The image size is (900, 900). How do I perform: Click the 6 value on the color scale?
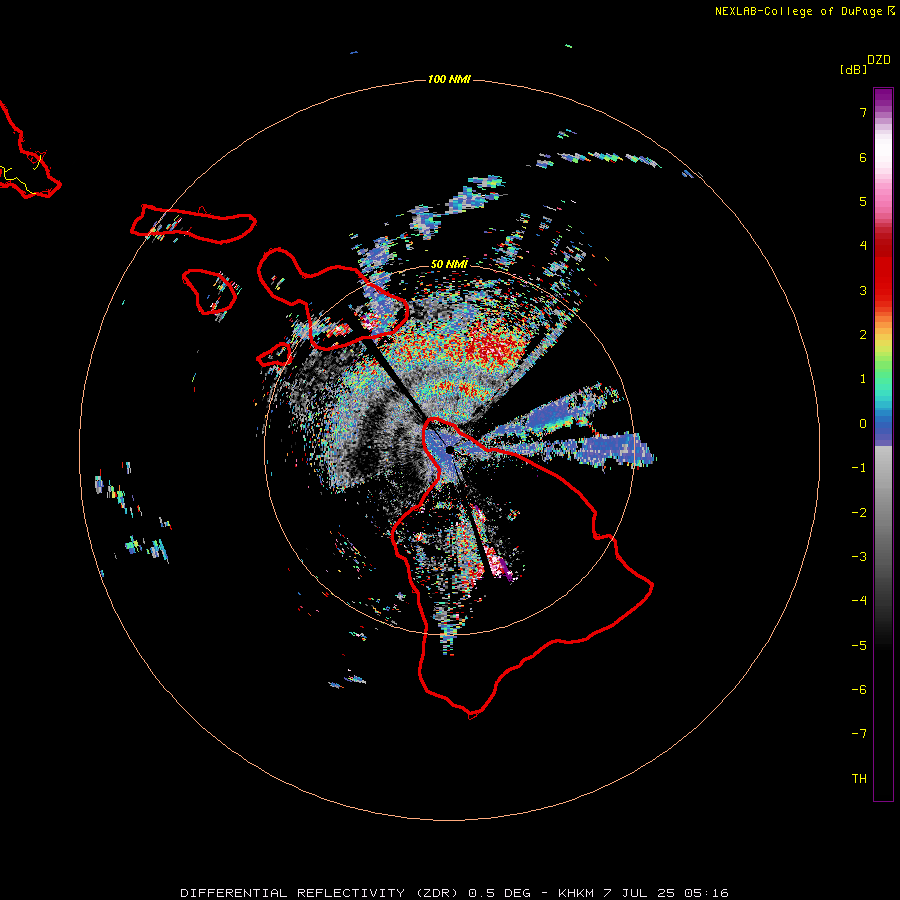pyautogui.click(x=863, y=157)
